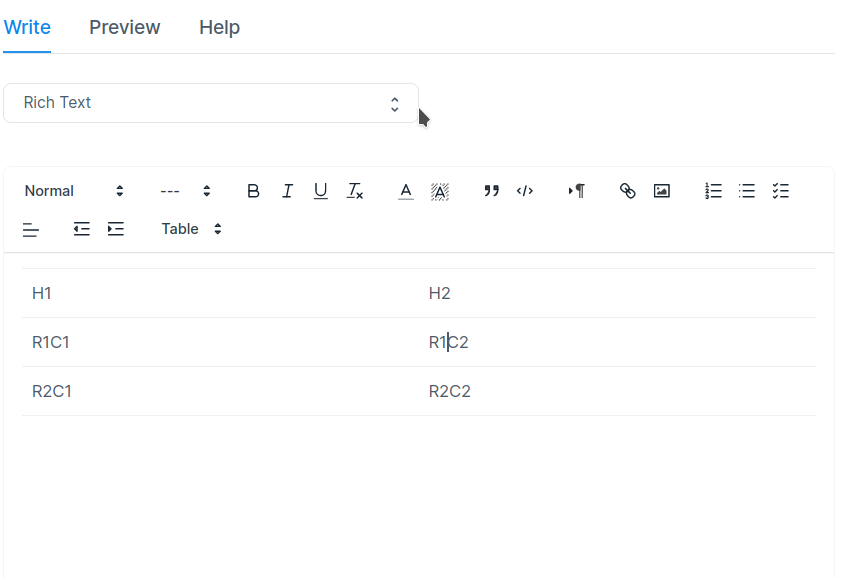The image size is (845, 578).
Task: Toggle underline formatting
Action: [321, 191]
